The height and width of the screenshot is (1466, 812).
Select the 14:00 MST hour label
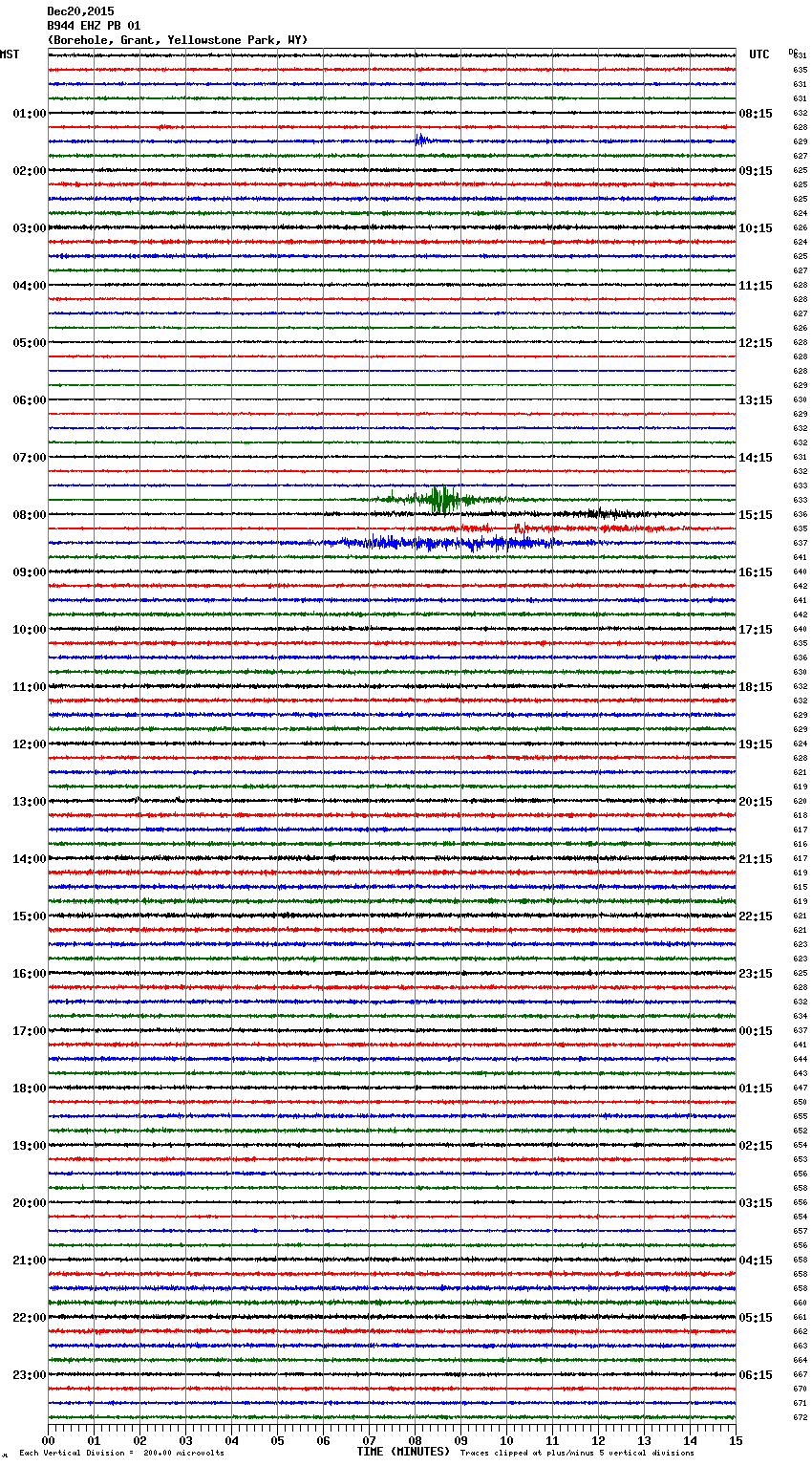coord(30,859)
